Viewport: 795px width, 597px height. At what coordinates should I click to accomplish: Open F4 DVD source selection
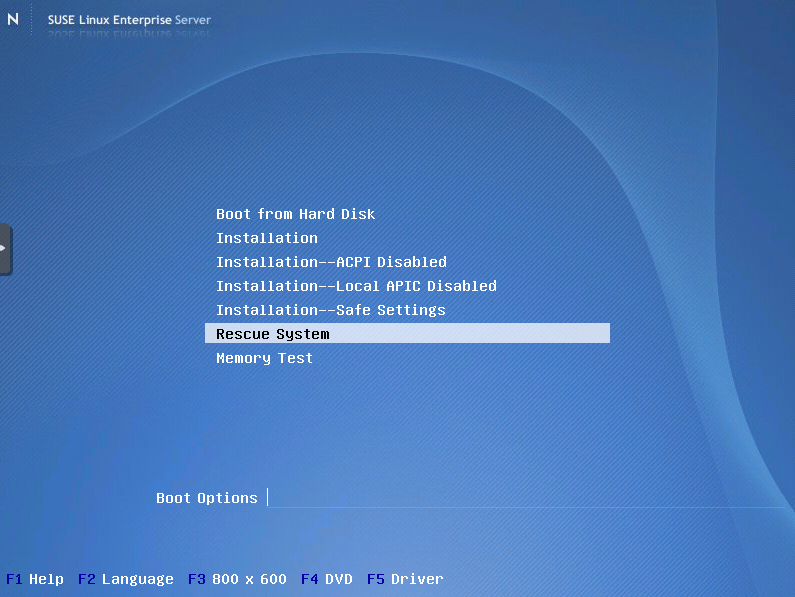(327, 579)
